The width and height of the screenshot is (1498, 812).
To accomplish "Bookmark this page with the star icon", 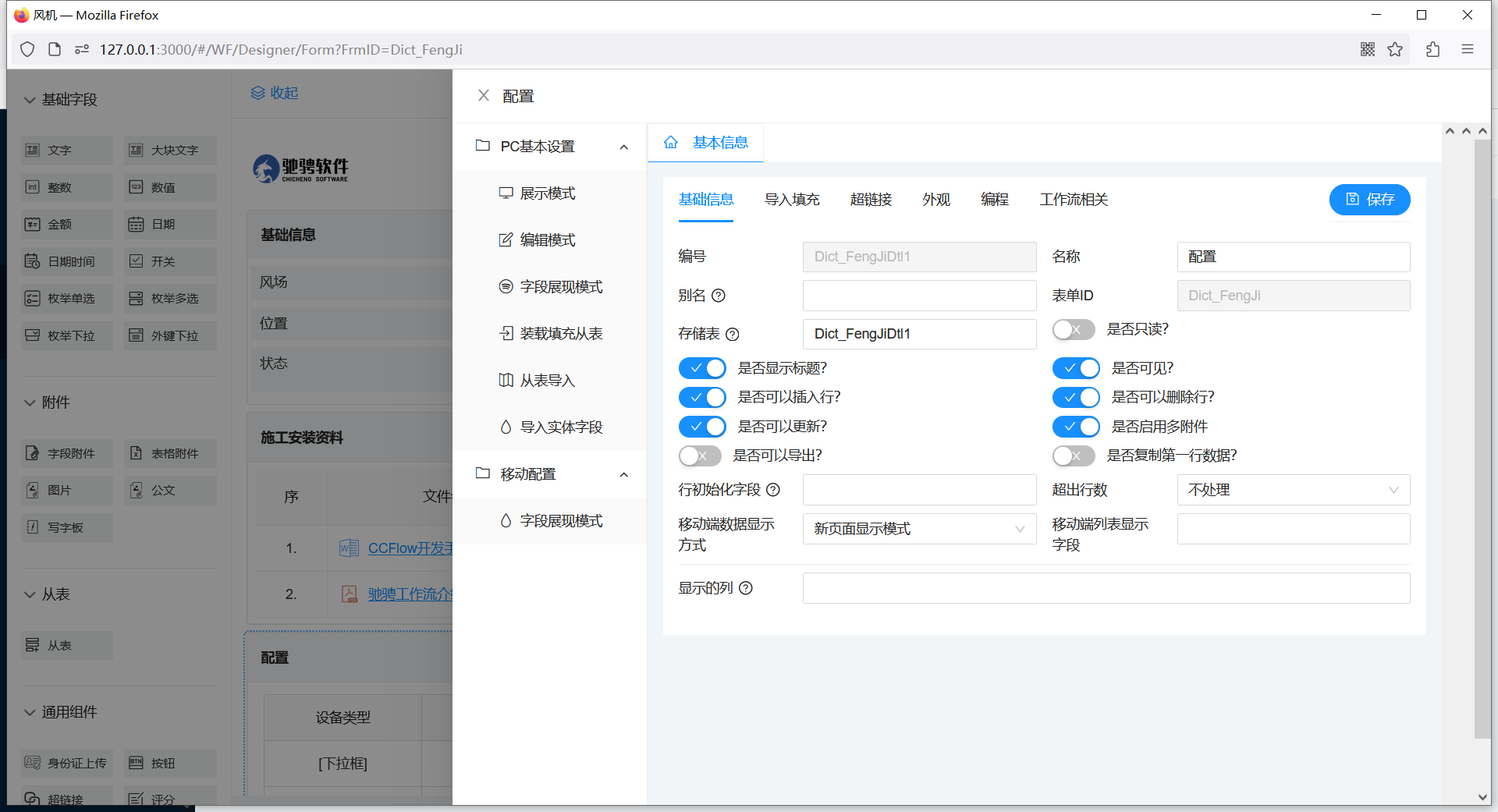I will [x=1395, y=49].
